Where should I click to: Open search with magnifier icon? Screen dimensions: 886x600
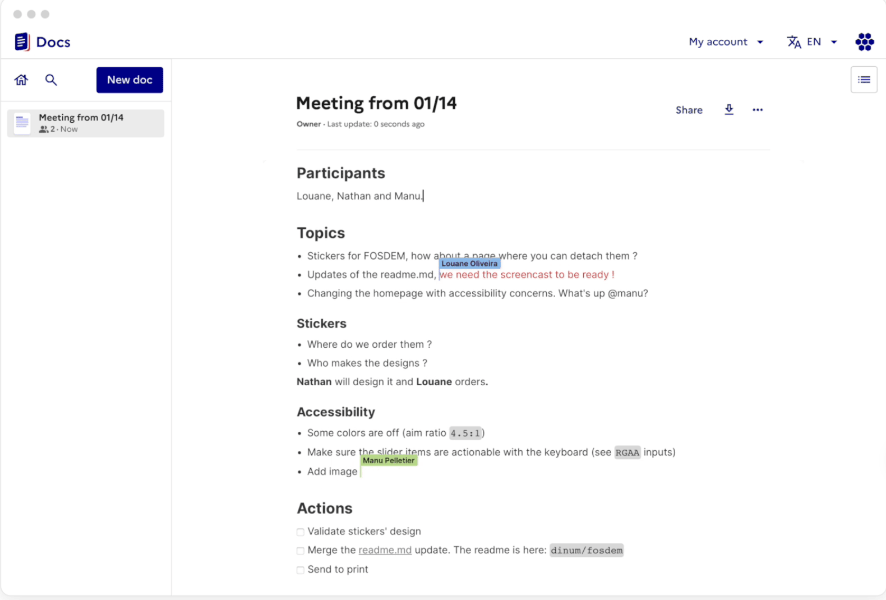click(x=51, y=80)
